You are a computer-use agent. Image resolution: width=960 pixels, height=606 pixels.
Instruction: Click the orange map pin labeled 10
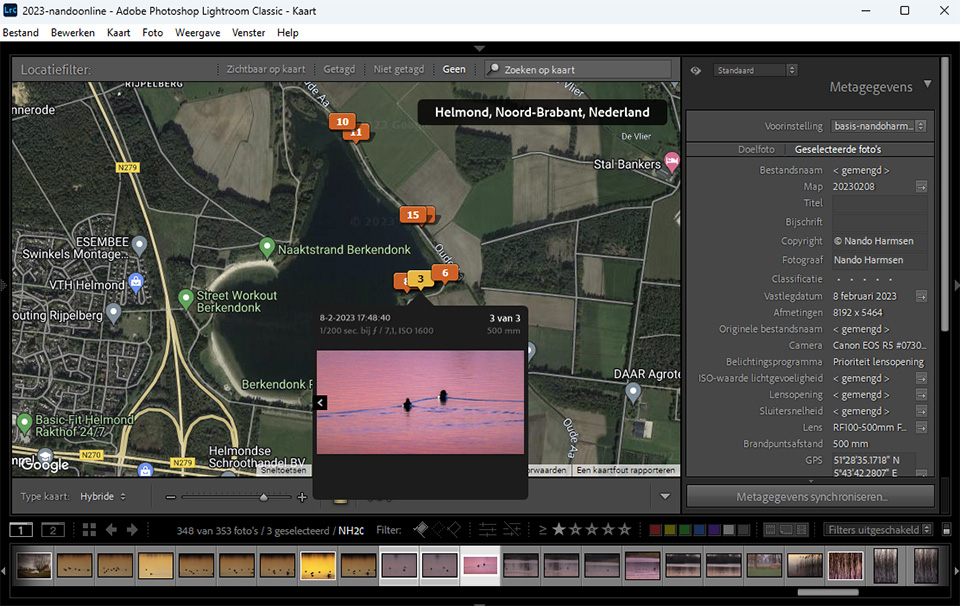342,122
